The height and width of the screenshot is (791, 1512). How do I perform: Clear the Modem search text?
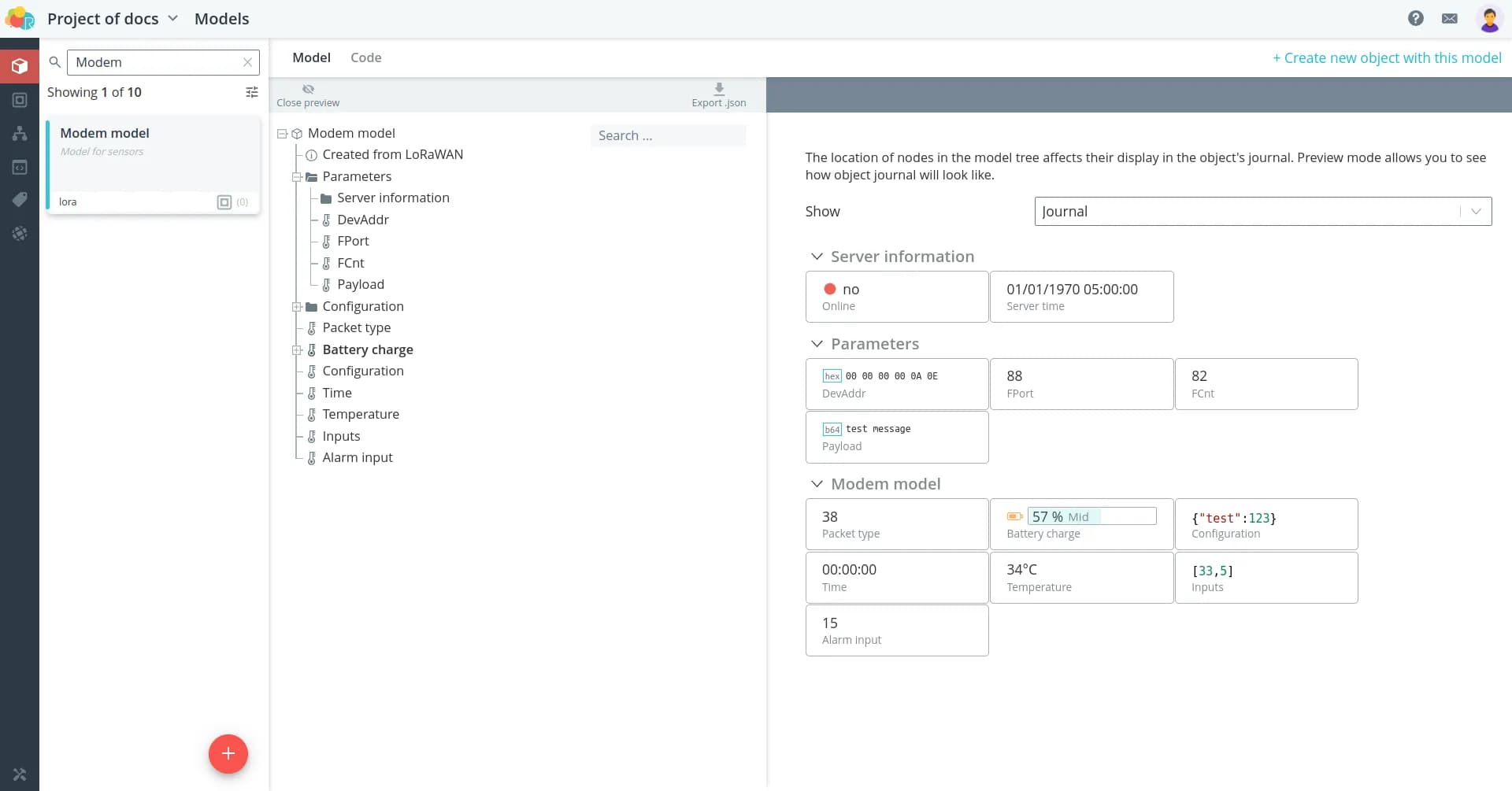pos(247,62)
